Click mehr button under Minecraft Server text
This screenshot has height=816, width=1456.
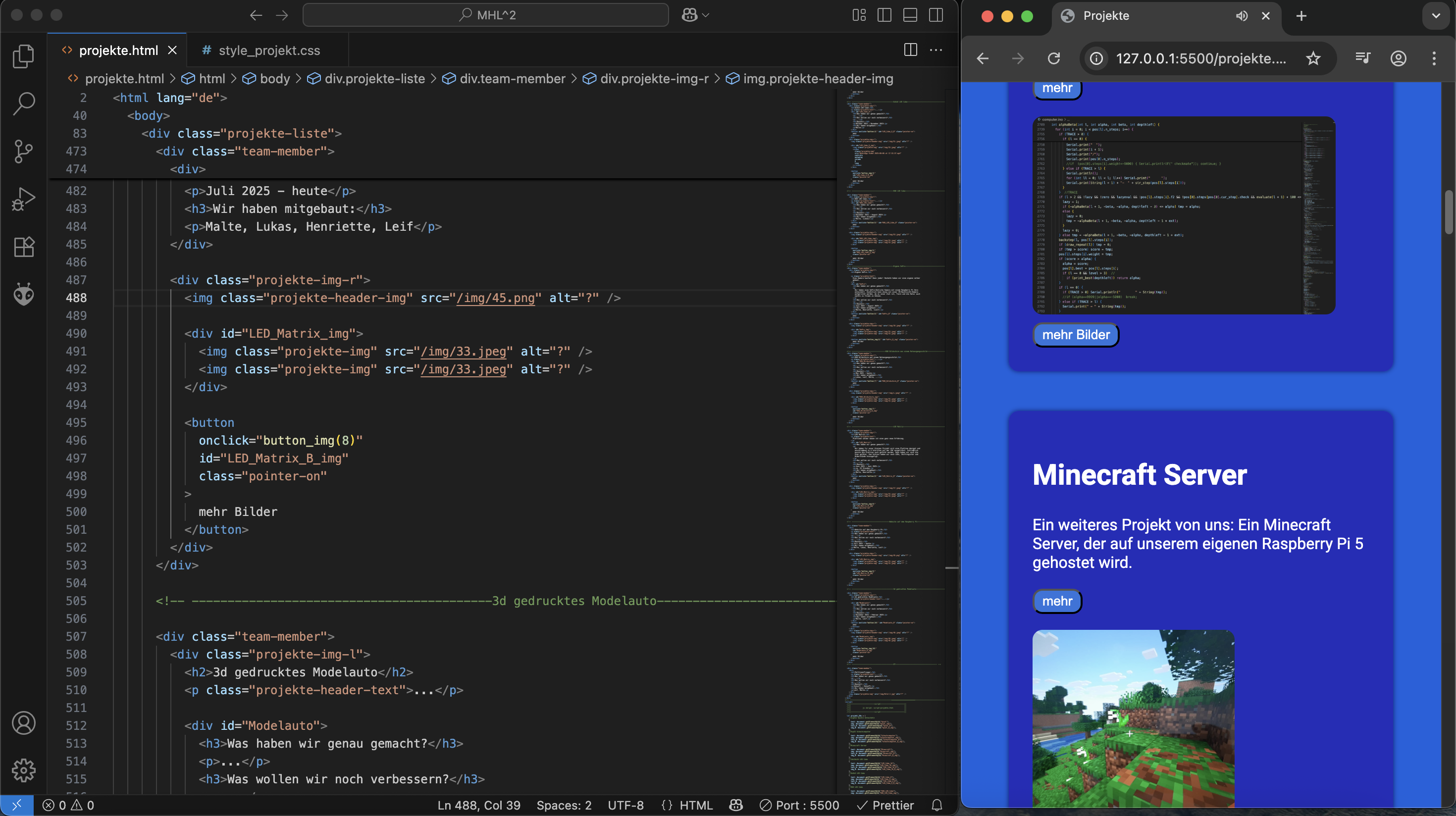pos(1056,601)
